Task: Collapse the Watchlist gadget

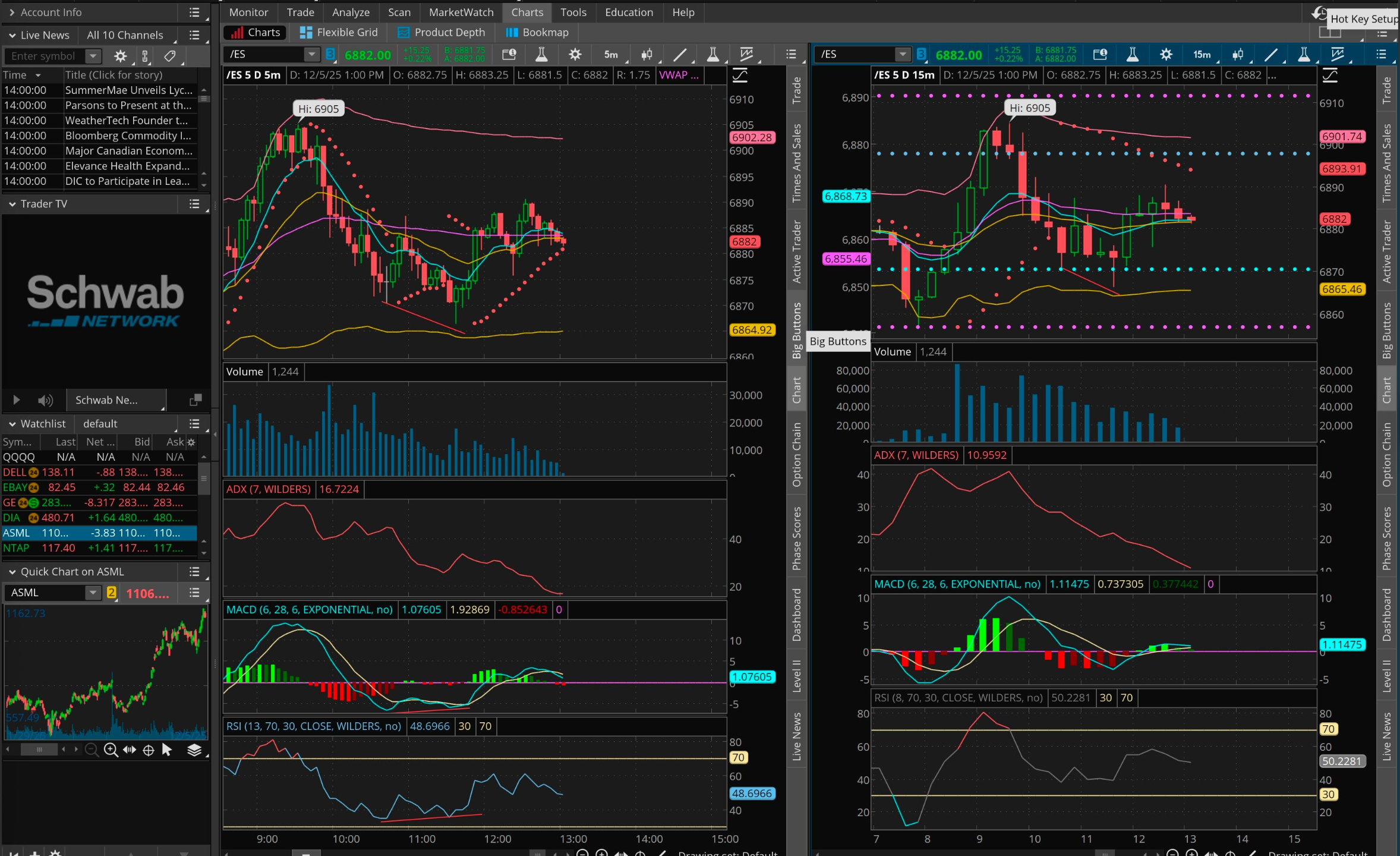Action: tap(12, 424)
